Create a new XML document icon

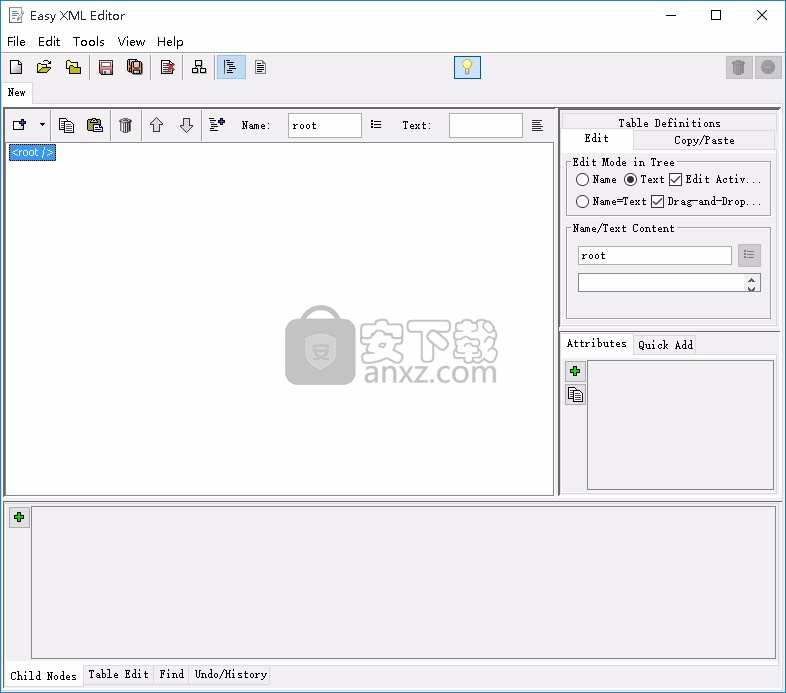(16, 67)
